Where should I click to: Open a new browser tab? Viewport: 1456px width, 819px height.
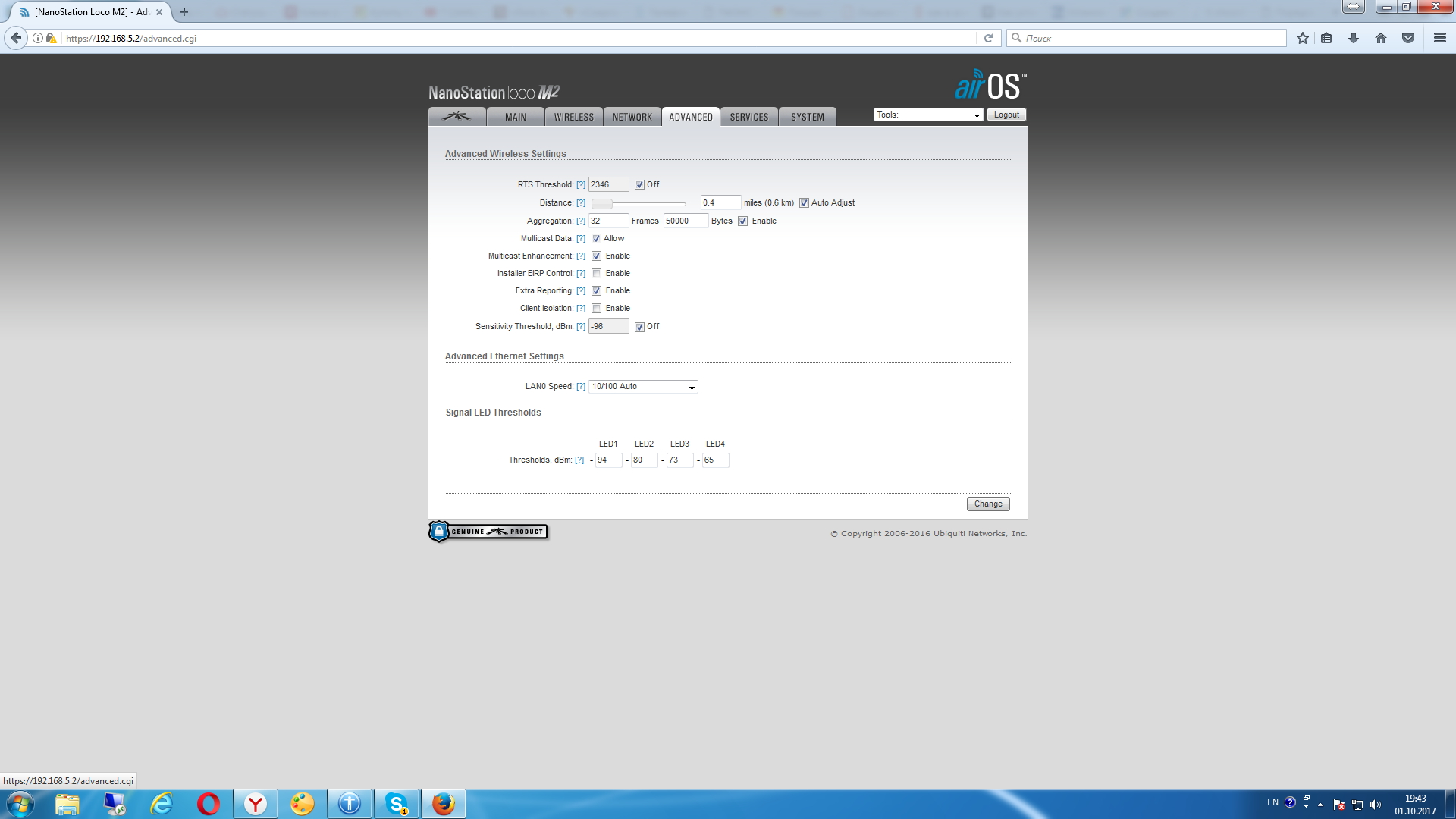184,12
